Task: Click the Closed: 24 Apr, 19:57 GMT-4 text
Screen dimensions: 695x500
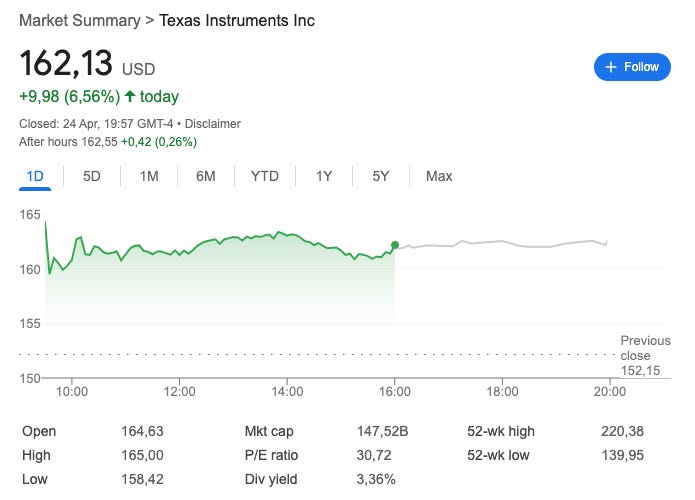Action: (96, 124)
